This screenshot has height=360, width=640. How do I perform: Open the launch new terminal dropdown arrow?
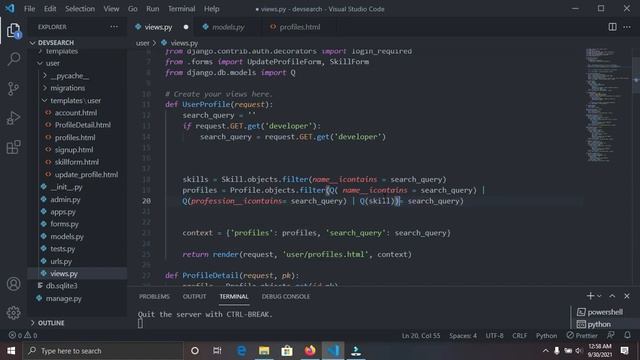pos(599,296)
